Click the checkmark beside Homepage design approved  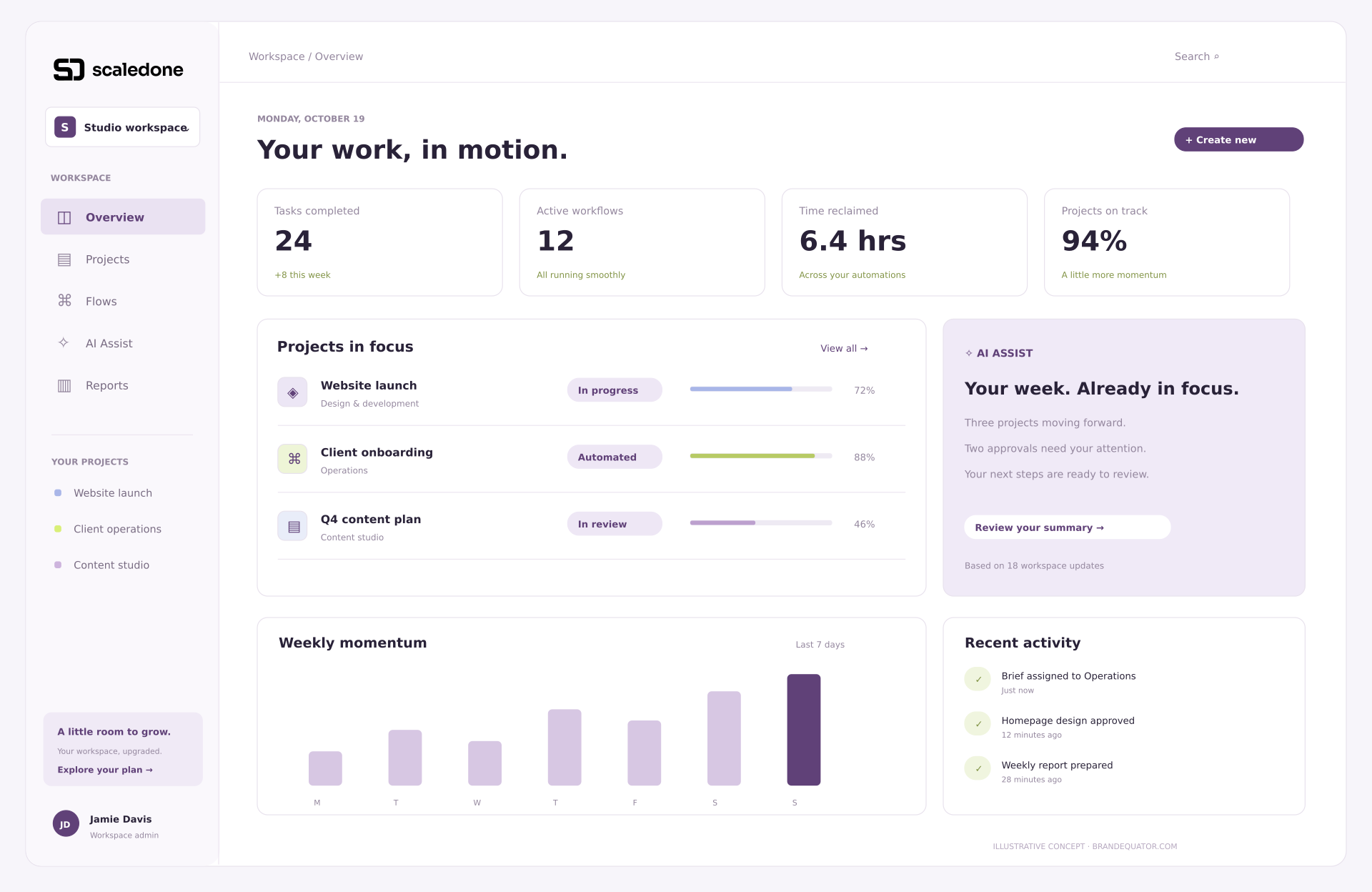click(x=978, y=723)
